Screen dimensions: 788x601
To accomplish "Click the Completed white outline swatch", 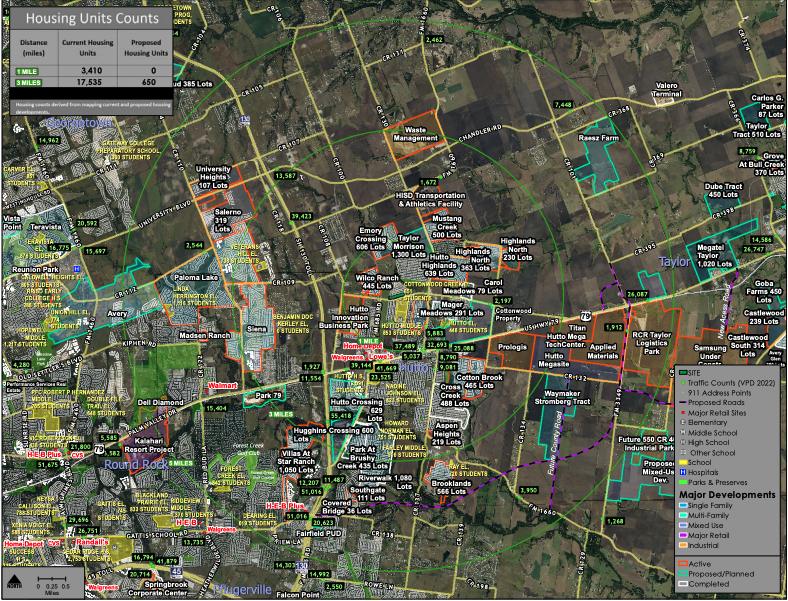I will pyautogui.click(x=683, y=584).
